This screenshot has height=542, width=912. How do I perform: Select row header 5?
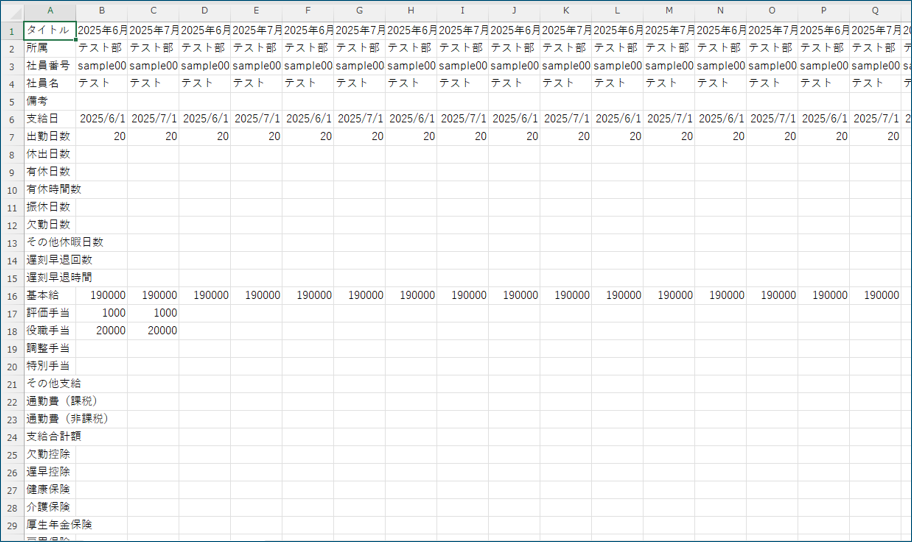[x=12, y=101]
